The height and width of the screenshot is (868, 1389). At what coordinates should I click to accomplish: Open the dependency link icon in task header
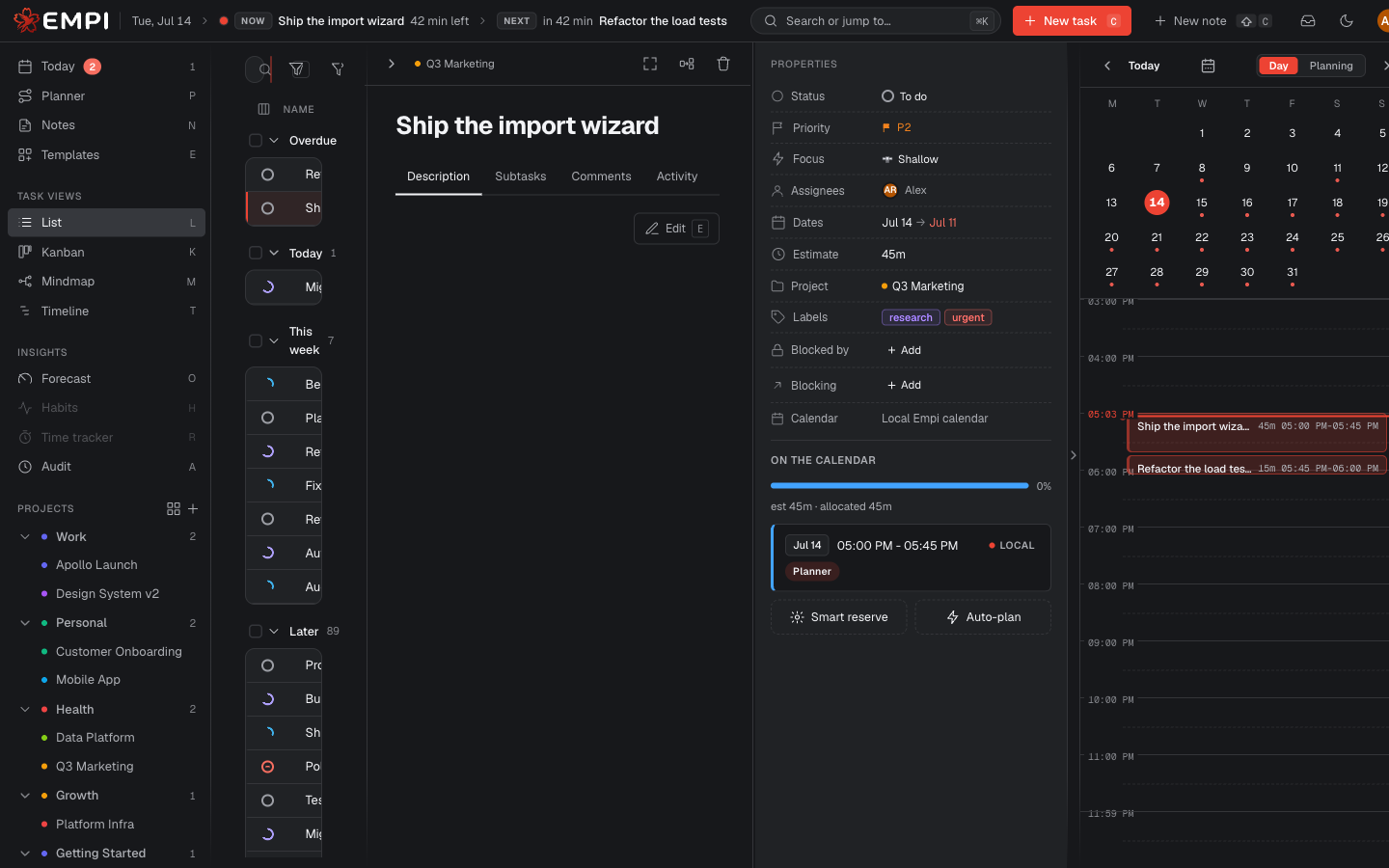[x=687, y=64]
